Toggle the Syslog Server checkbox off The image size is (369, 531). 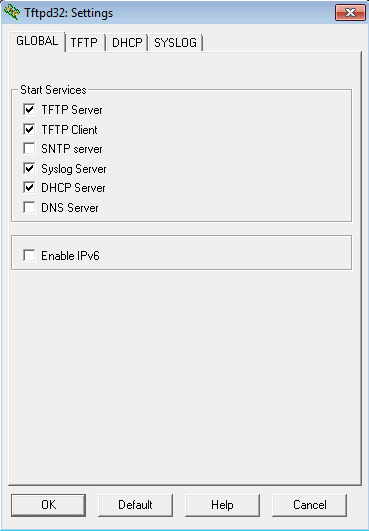pos(29,168)
